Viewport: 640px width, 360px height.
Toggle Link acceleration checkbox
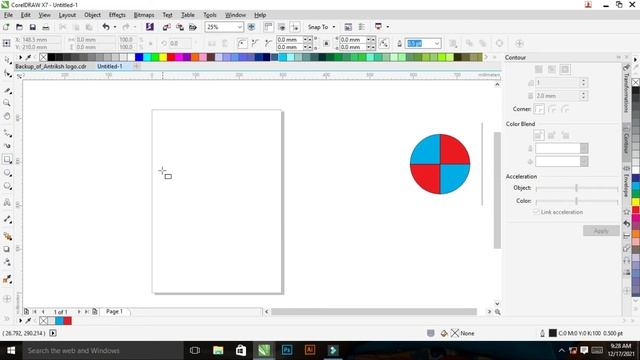pos(536,212)
